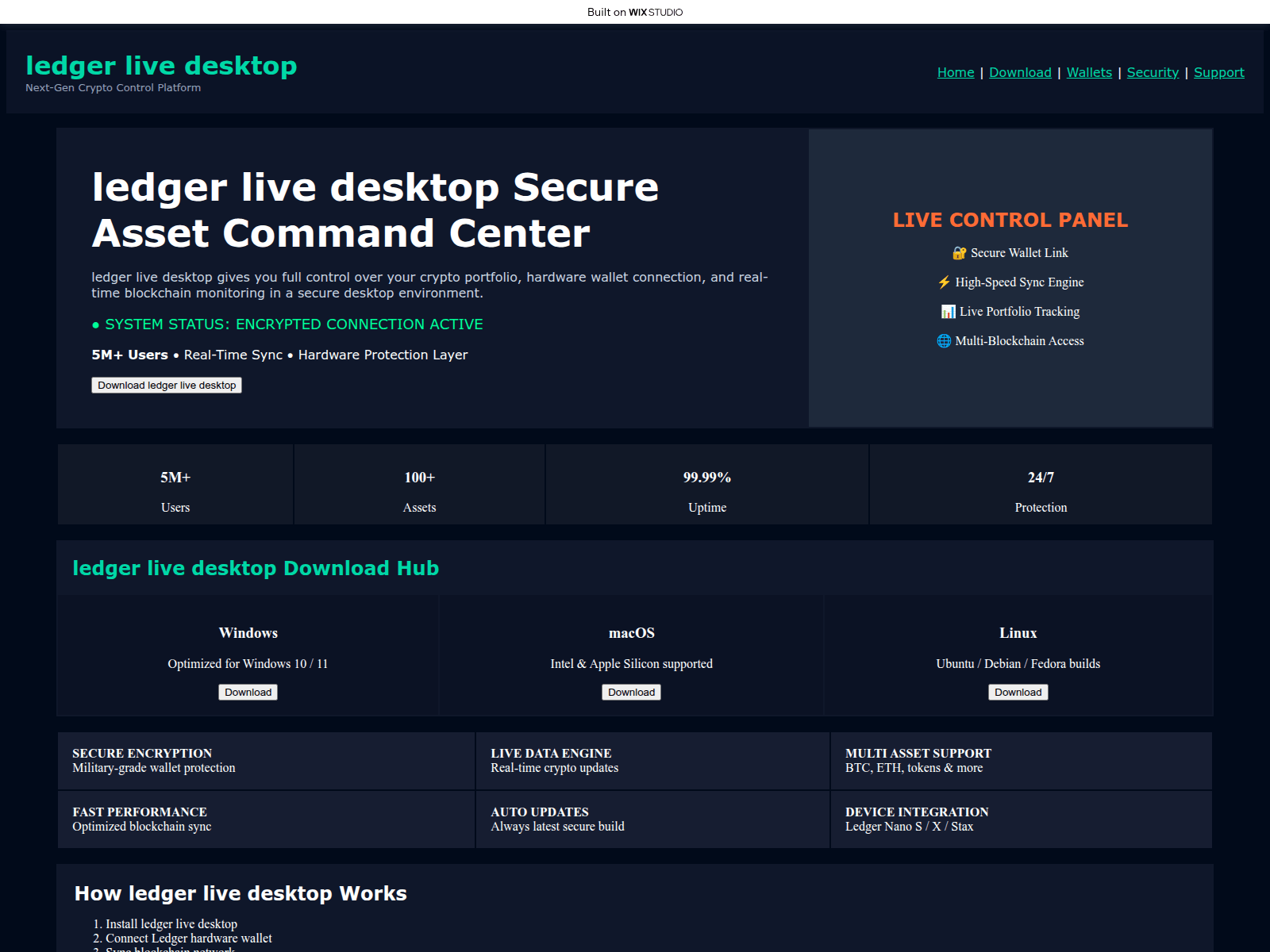This screenshot has height=952, width=1270.
Task: Click the ledger live desktop site logo title
Action: click(161, 65)
